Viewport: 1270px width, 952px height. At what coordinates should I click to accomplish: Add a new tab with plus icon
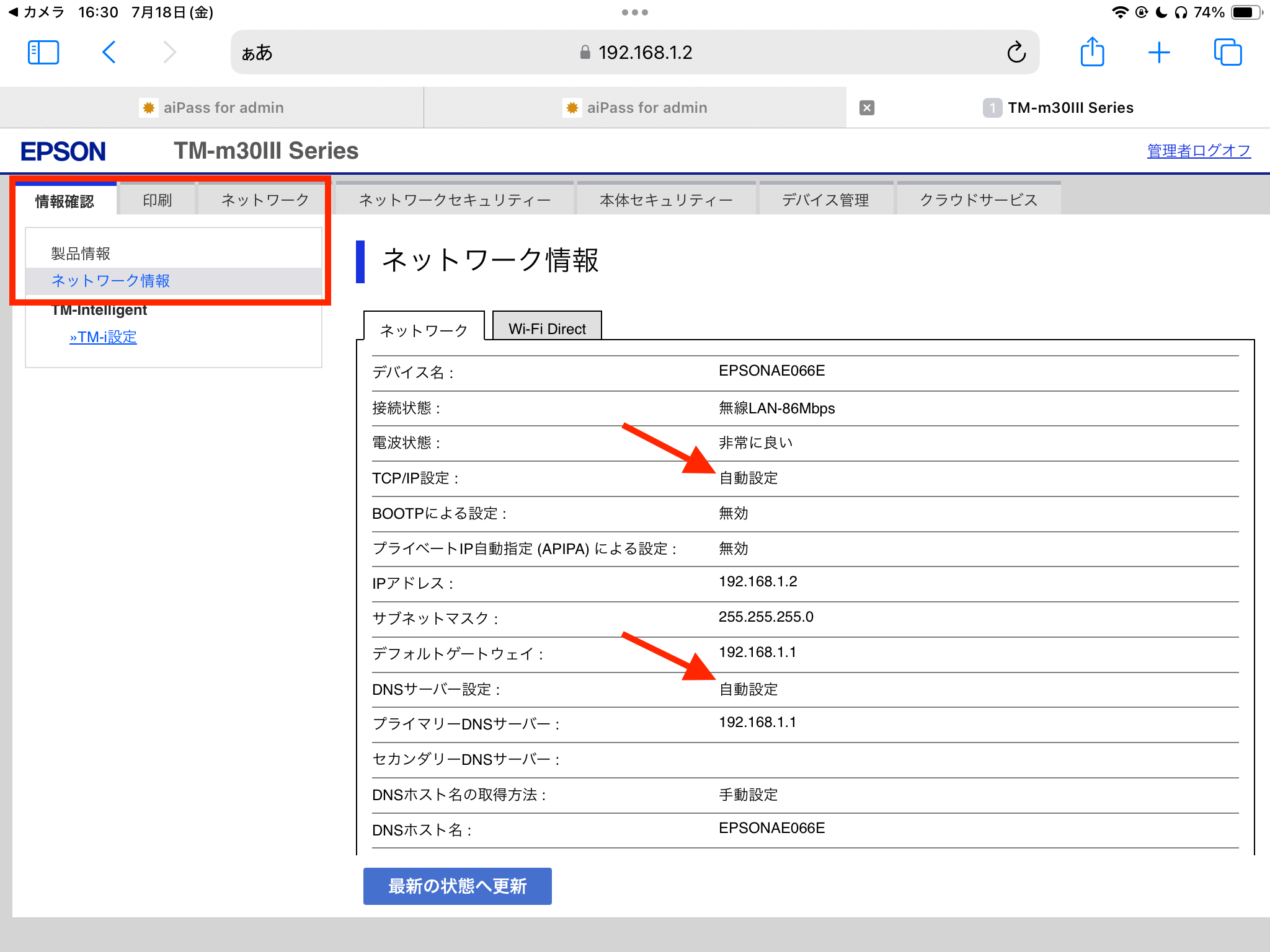tap(1159, 53)
